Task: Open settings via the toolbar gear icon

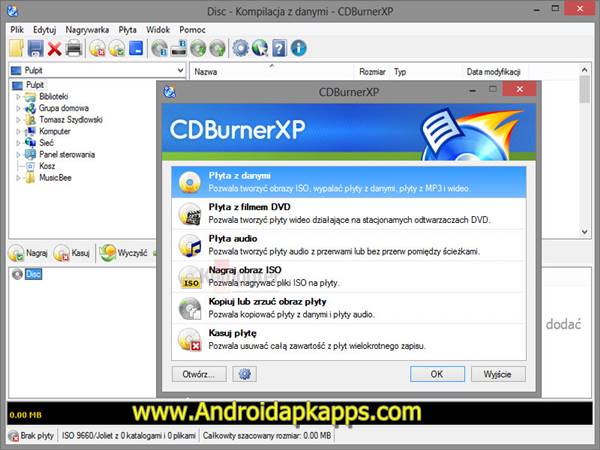Action: coord(241,48)
